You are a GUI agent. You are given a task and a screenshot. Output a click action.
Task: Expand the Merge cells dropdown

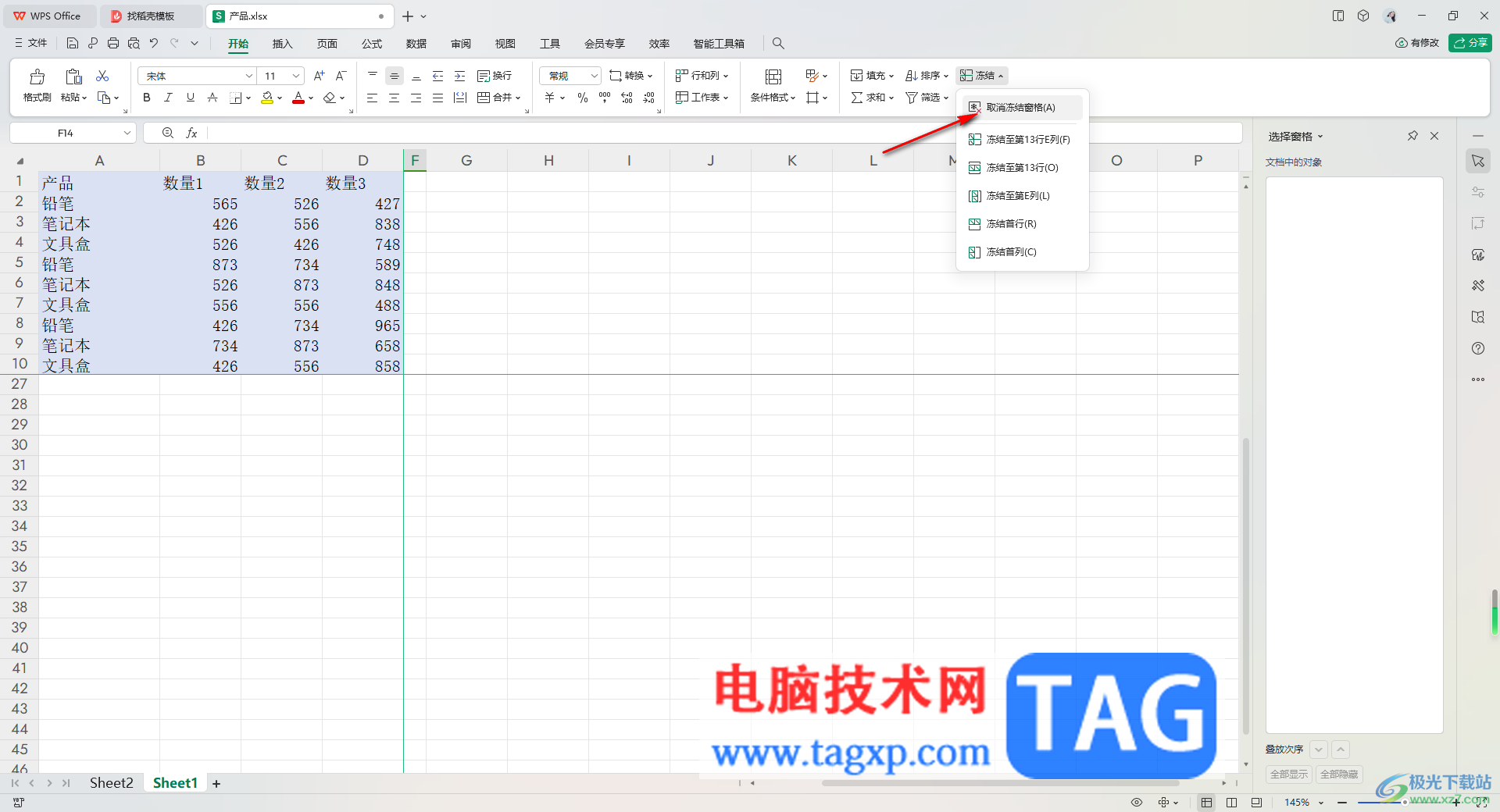[x=518, y=98]
